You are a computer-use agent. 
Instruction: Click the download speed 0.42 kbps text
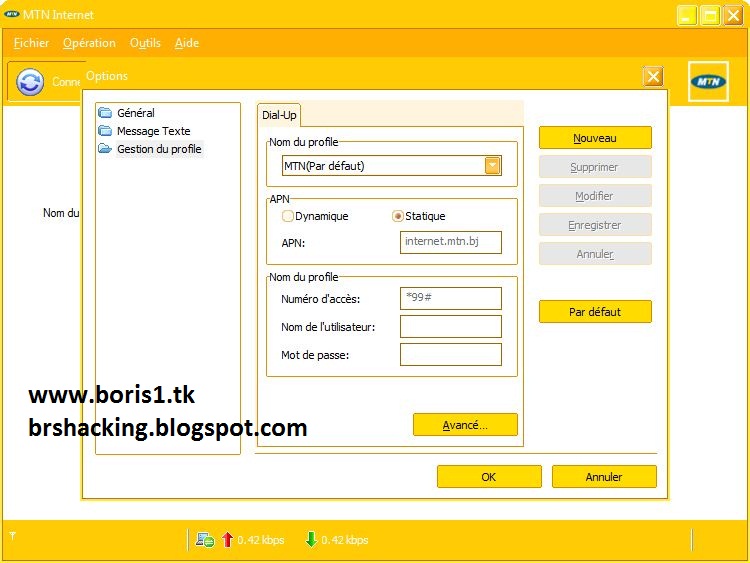[345, 540]
